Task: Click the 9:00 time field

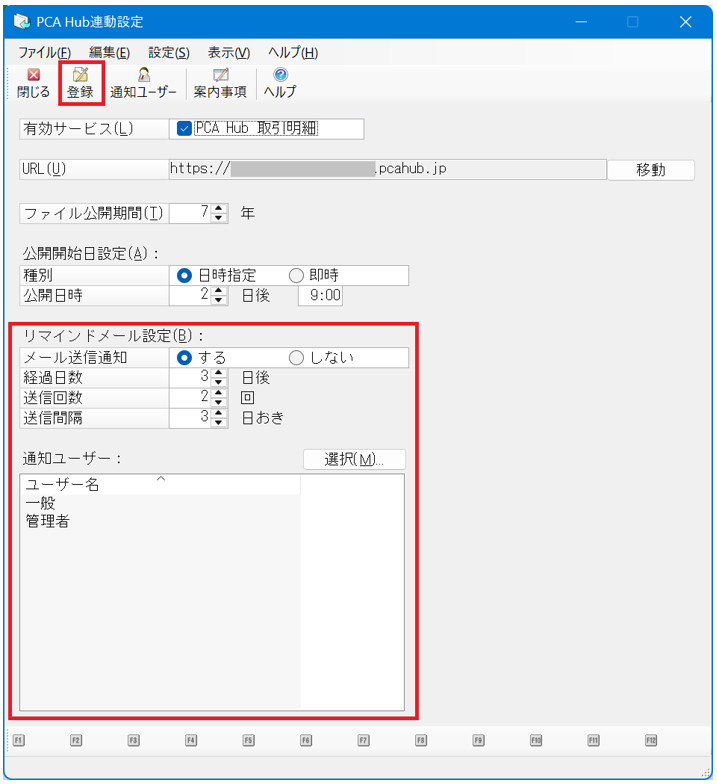Action: [x=320, y=296]
